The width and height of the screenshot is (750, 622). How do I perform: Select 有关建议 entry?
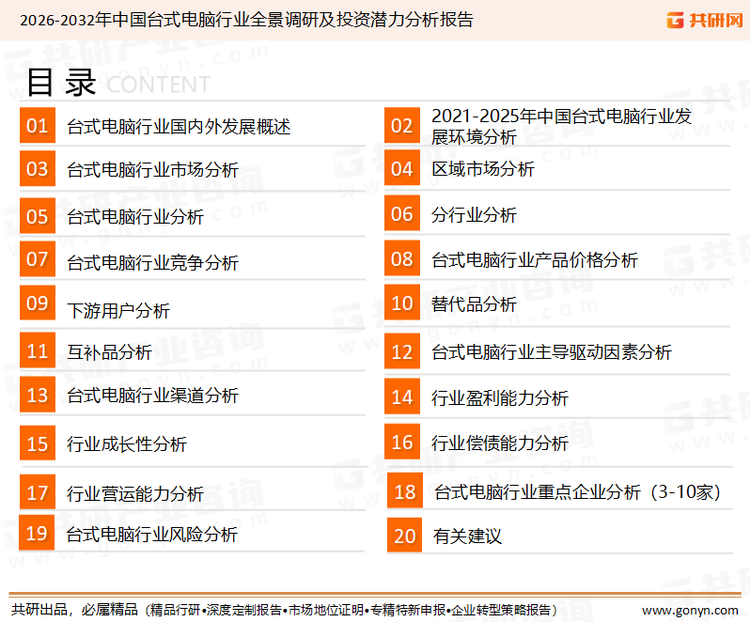click(x=467, y=537)
